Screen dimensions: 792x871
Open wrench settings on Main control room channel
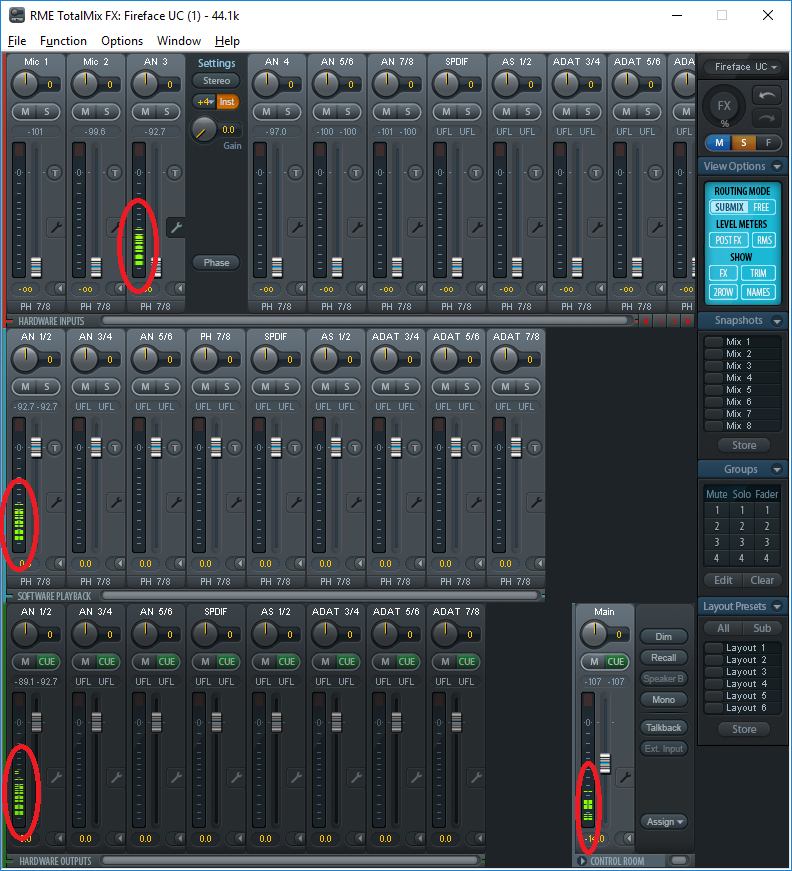[x=625, y=777]
